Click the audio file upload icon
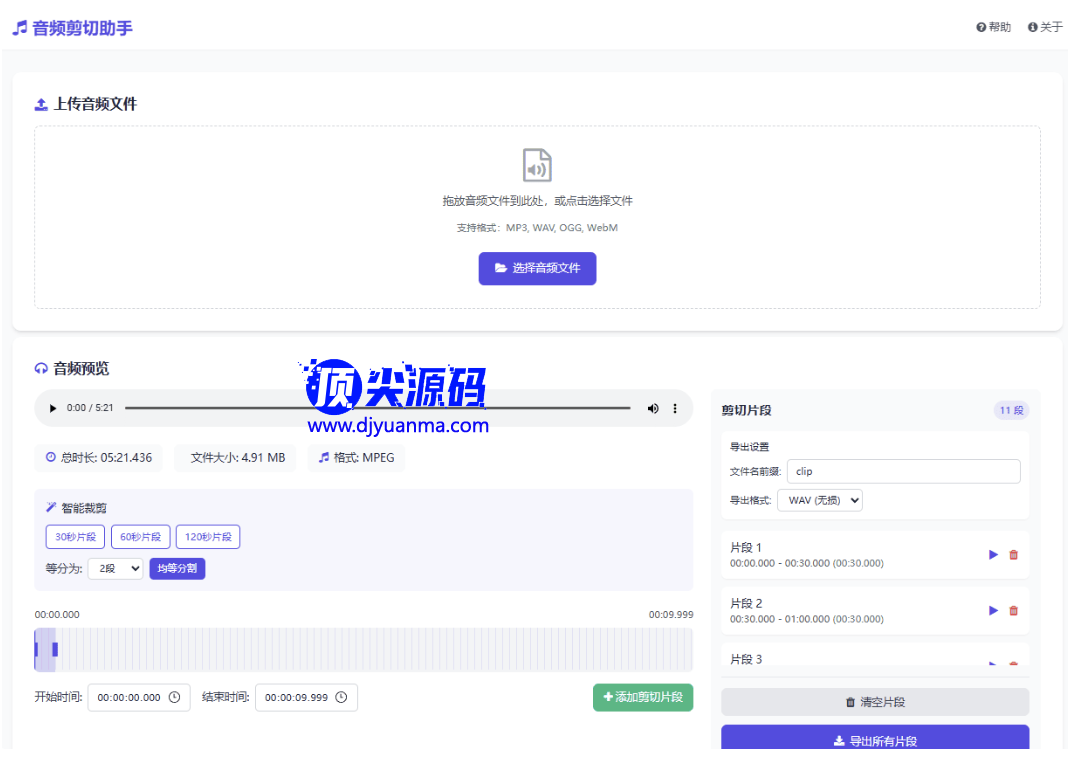The height and width of the screenshot is (758, 1068). pos(537,165)
